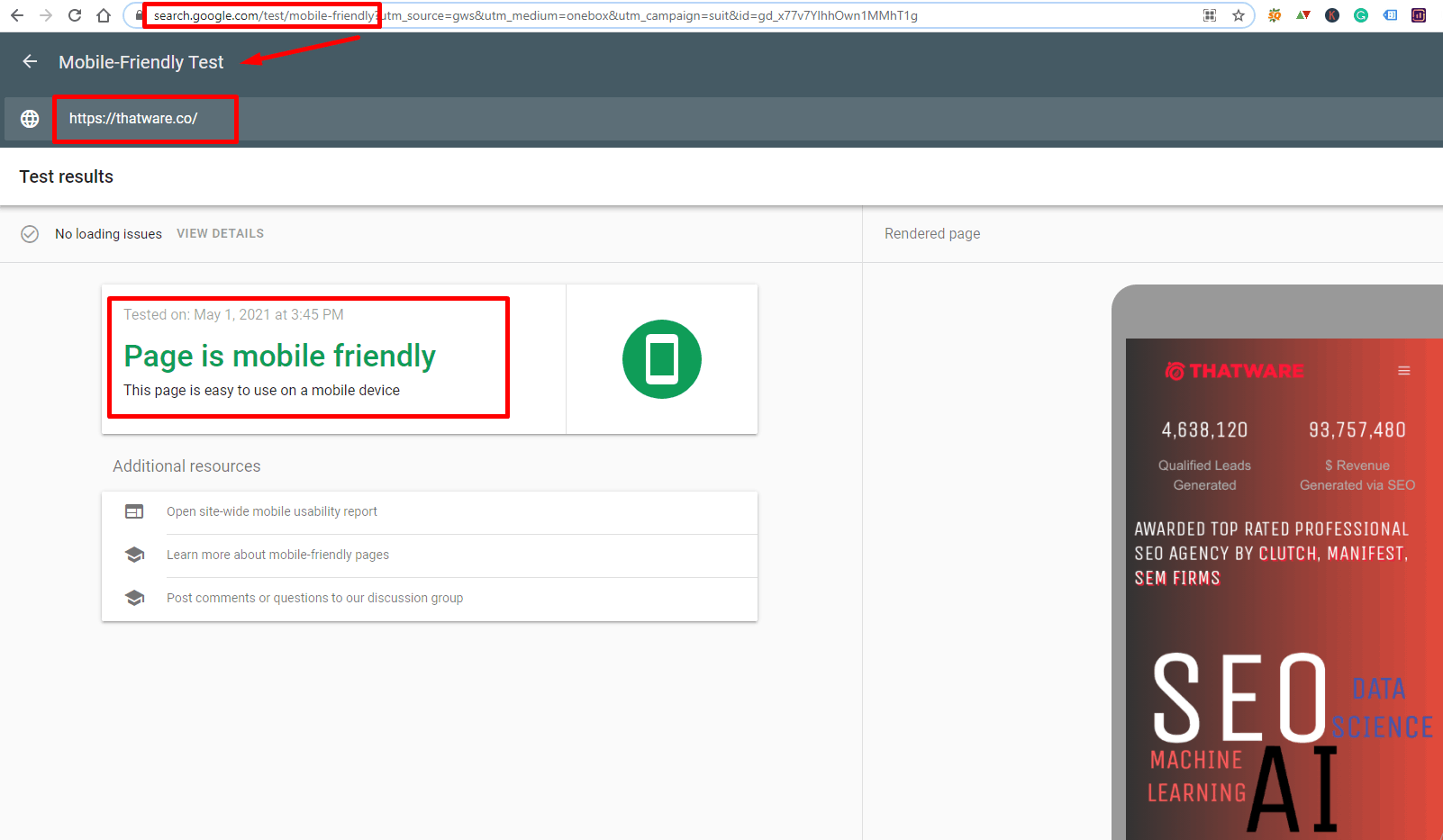Go to browser home icon

click(104, 15)
